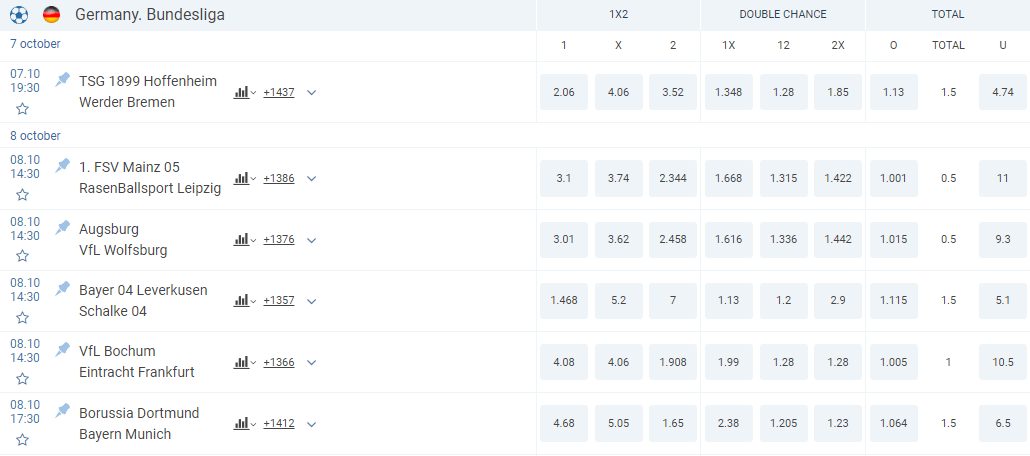Viewport: 1030px width, 456px height.
Task: Click the soccer ball sport icon
Action: (x=18, y=15)
